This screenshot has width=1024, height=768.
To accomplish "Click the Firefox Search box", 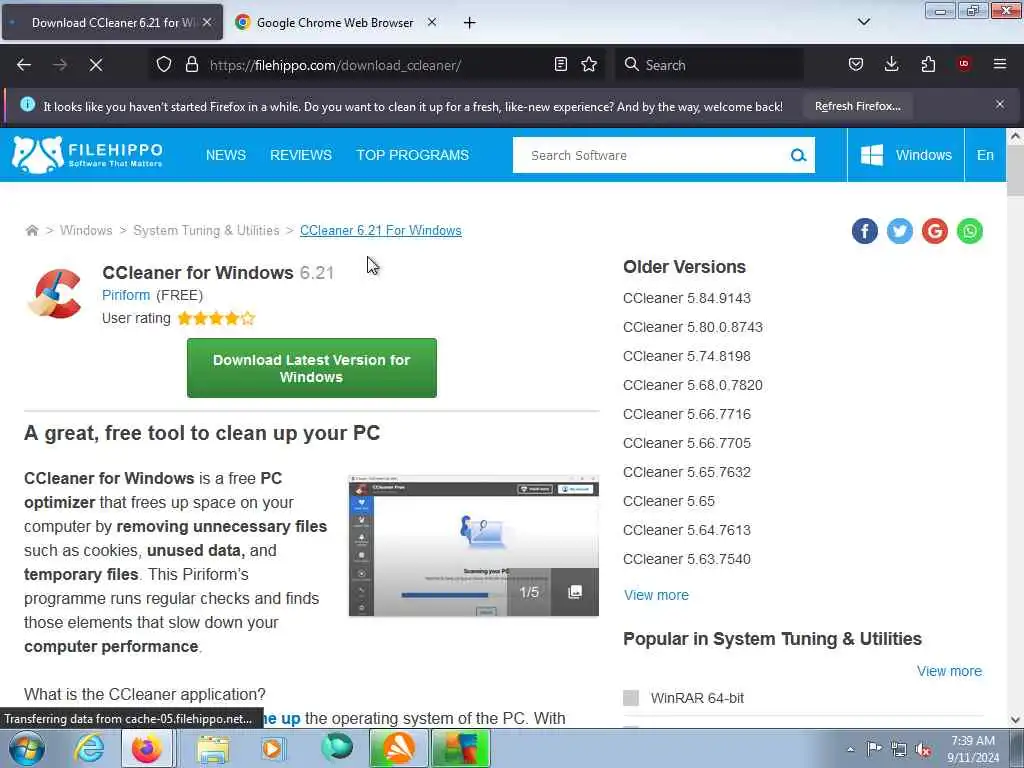I will point(710,65).
